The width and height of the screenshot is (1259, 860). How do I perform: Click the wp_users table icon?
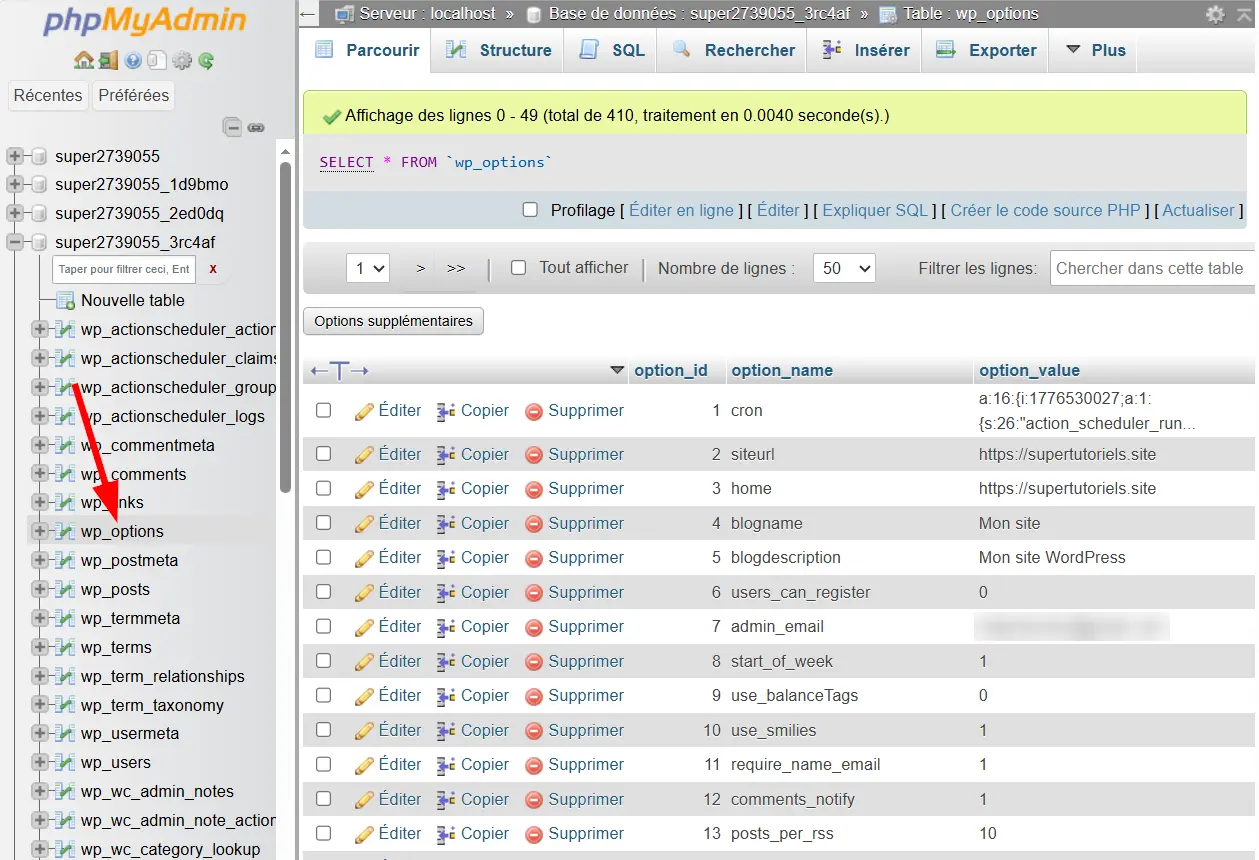(x=65, y=762)
